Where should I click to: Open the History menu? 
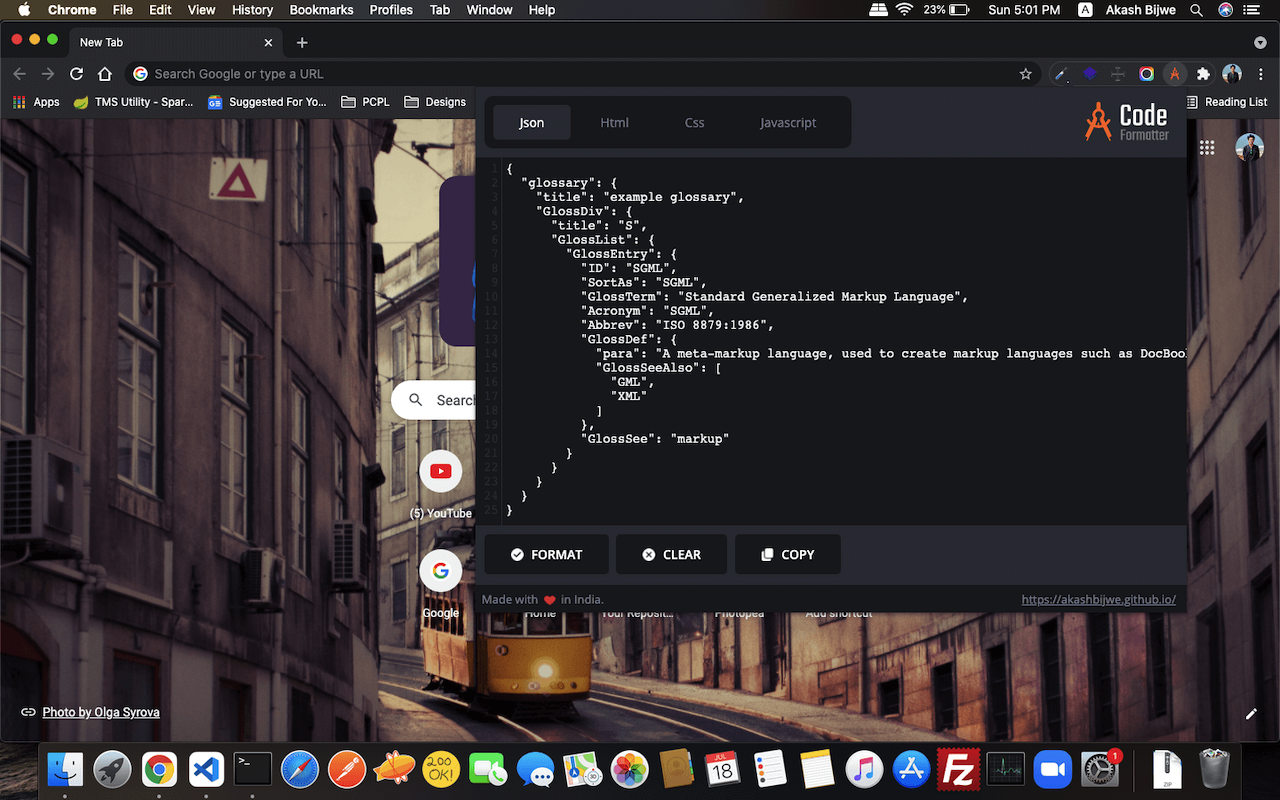pos(252,10)
